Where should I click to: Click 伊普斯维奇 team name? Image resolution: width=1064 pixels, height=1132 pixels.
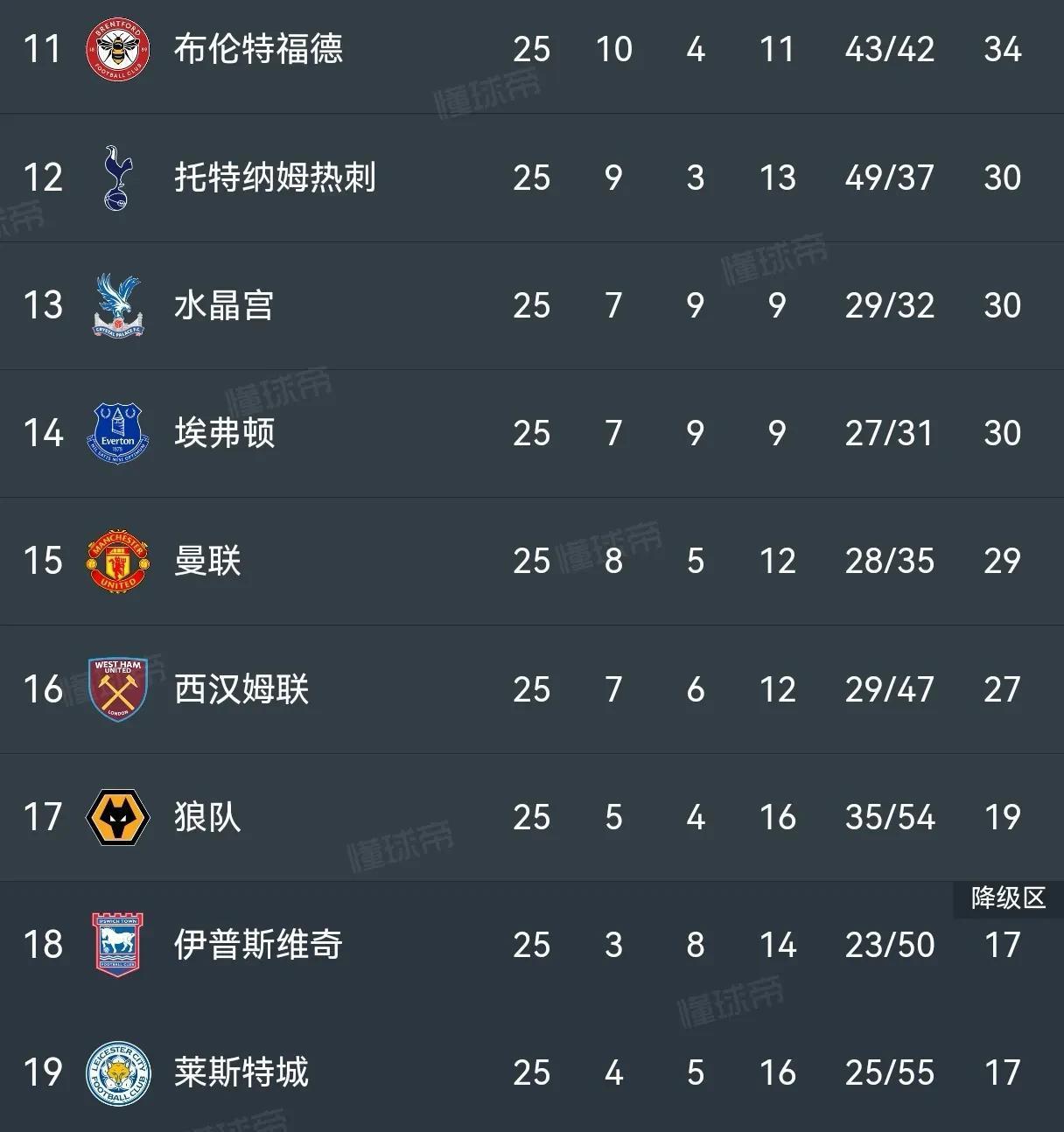(x=256, y=945)
